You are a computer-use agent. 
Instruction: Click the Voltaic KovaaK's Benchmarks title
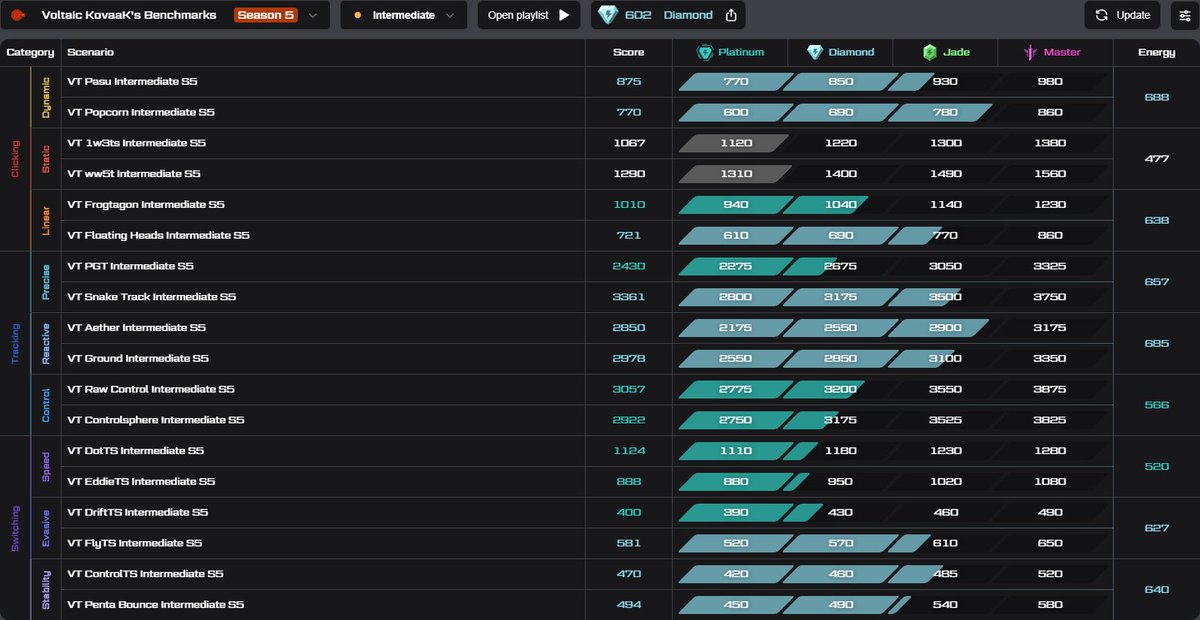pos(129,15)
